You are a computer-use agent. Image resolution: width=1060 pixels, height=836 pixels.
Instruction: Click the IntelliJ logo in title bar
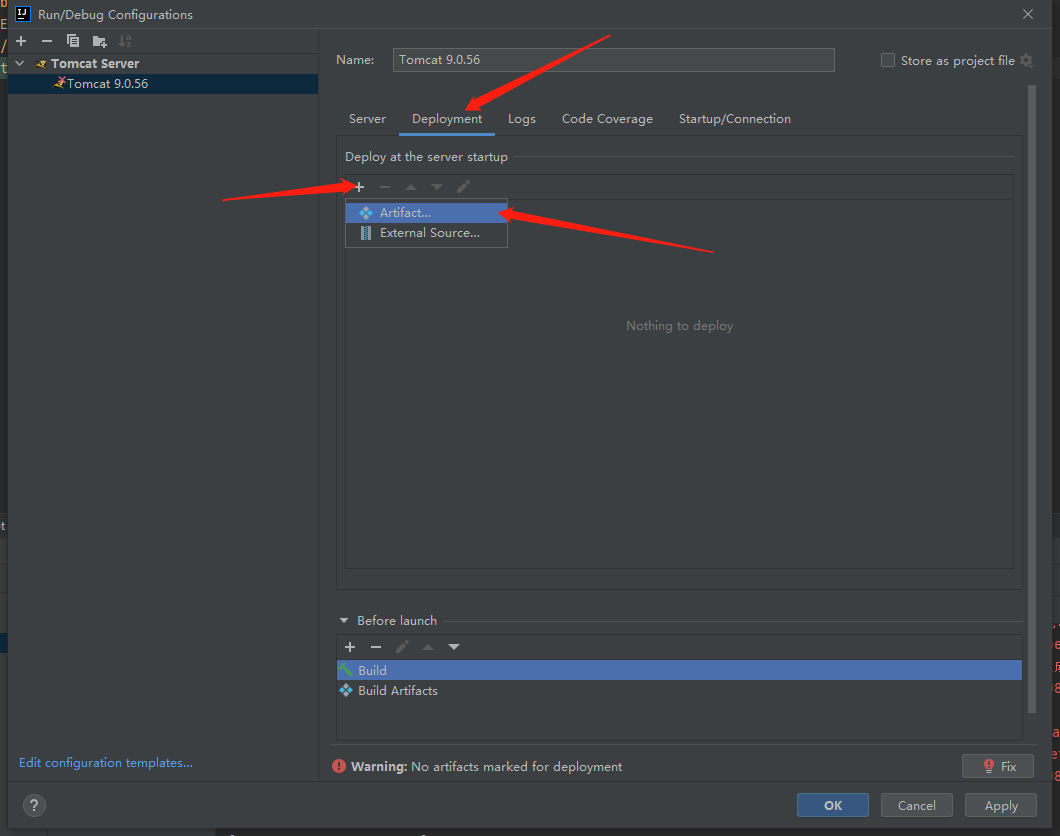22,14
